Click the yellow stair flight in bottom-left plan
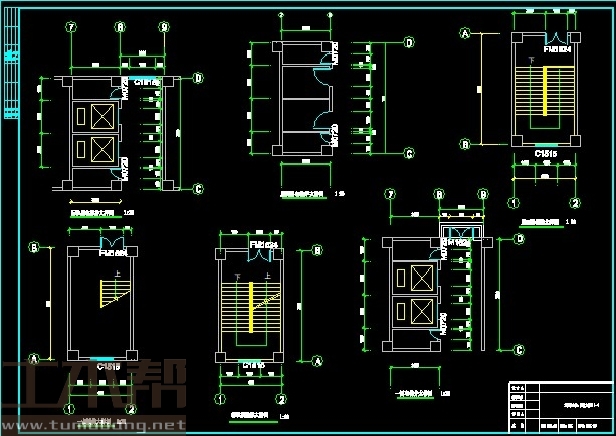Screen dimensions: 616x436 pos(108,294)
